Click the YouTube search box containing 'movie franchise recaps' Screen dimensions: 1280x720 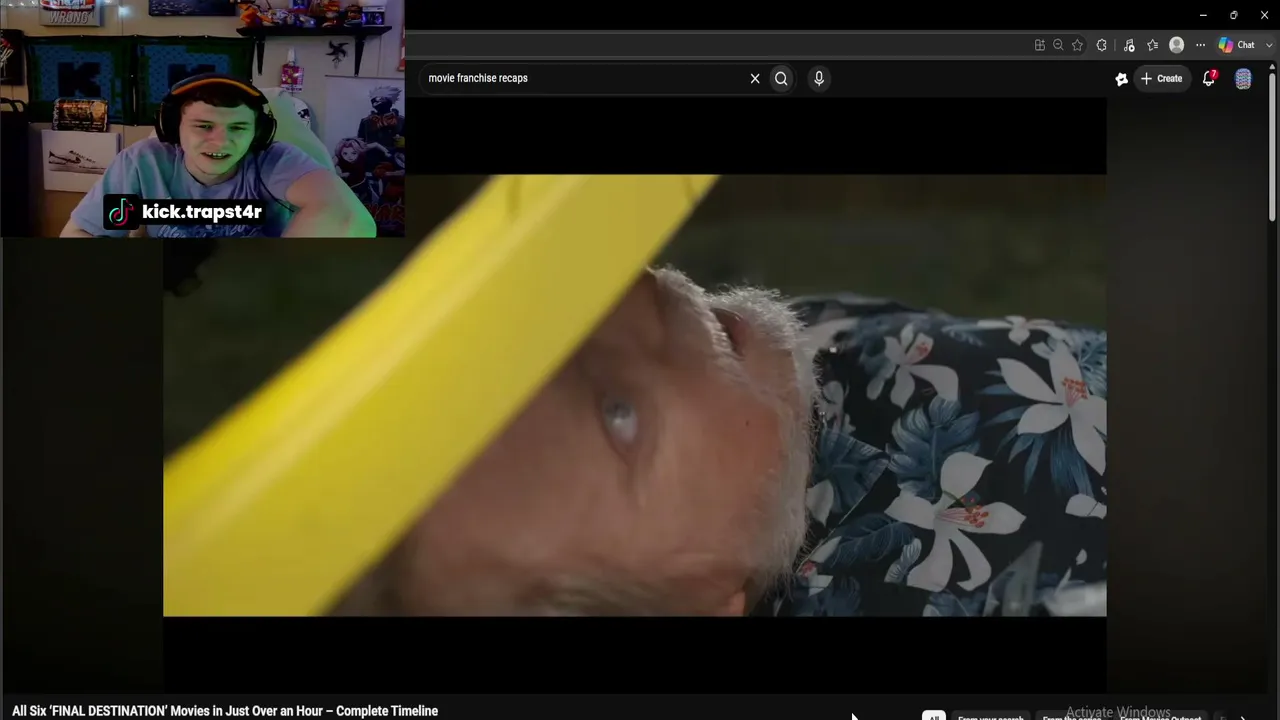pyautogui.click(x=585, y=78)
